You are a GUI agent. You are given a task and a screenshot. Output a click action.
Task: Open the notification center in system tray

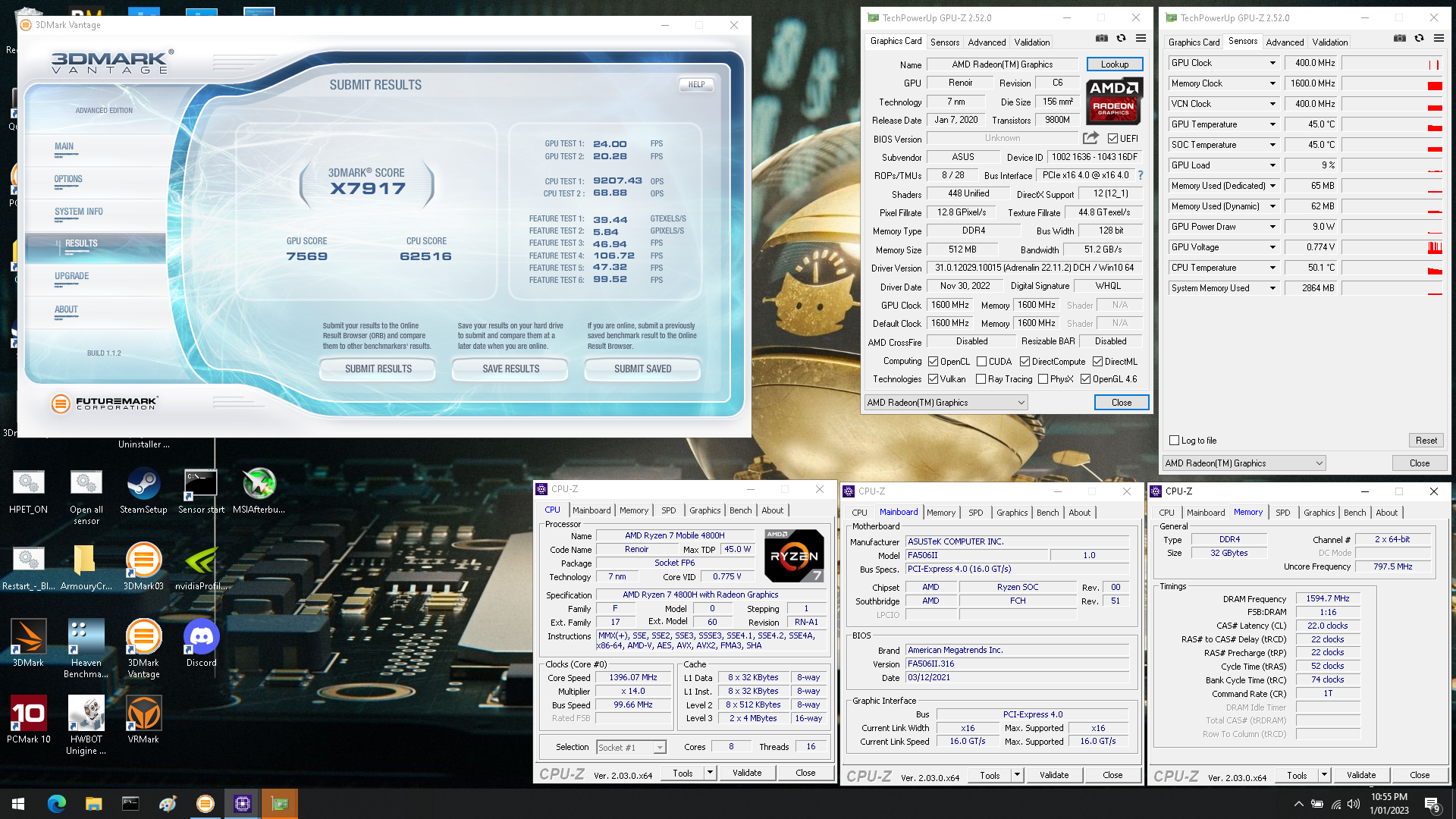(x=1432, y=805)
